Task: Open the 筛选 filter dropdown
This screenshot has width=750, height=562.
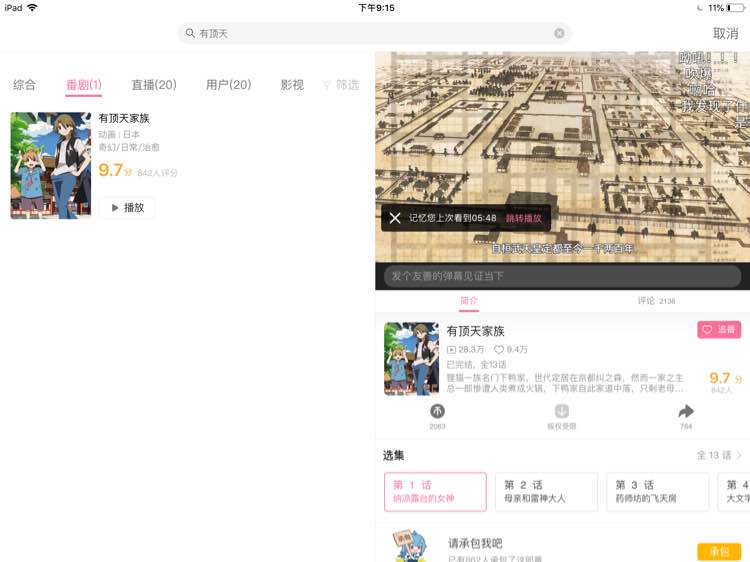Action: pyautogui.click(x=342, y=85)
